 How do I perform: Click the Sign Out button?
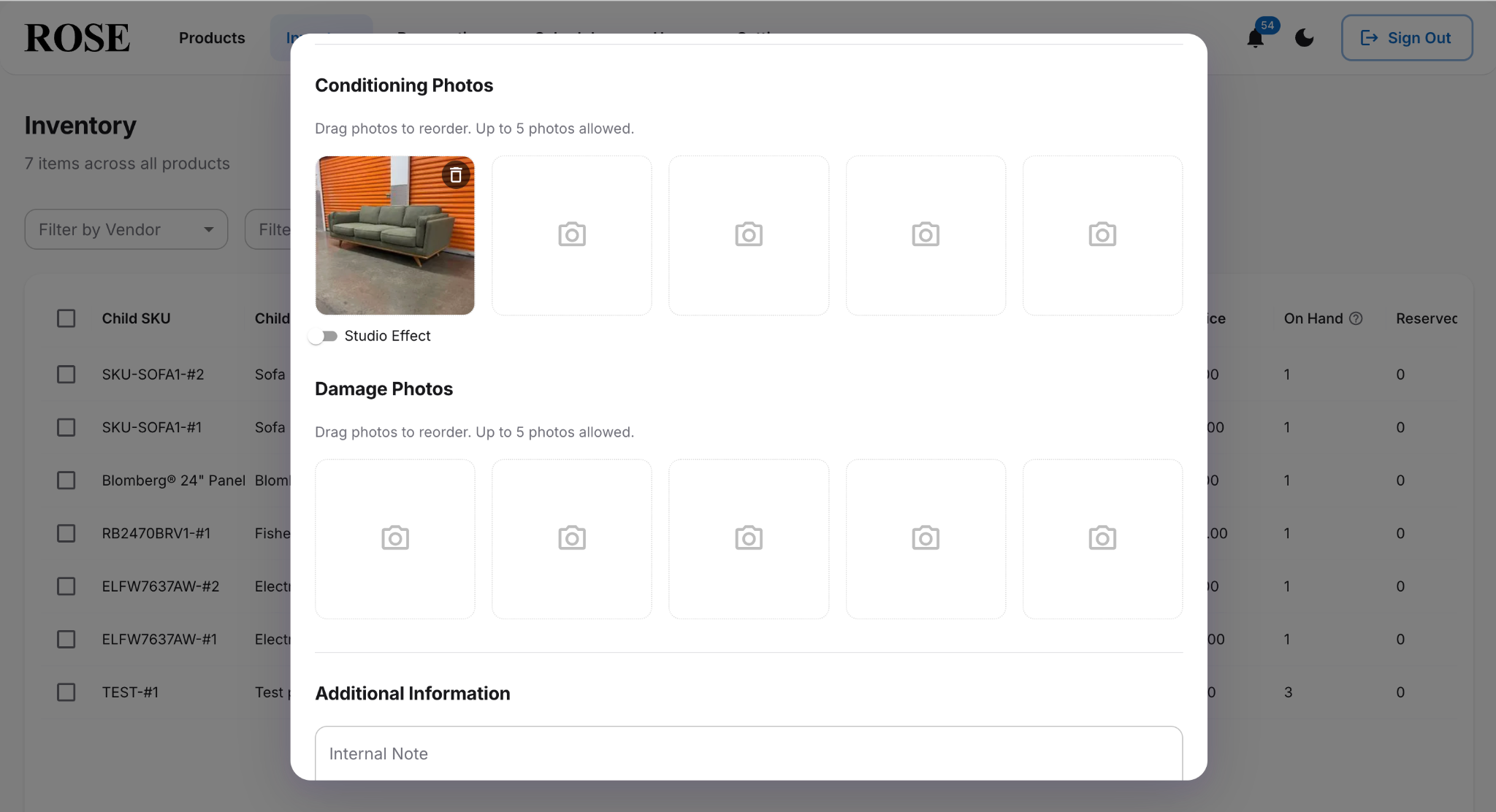[1405, 38]
